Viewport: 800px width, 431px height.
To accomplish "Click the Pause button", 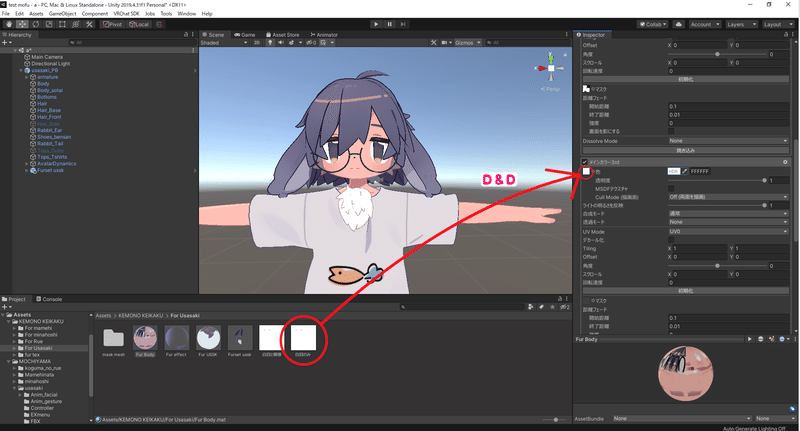I will tap(390, 24).
